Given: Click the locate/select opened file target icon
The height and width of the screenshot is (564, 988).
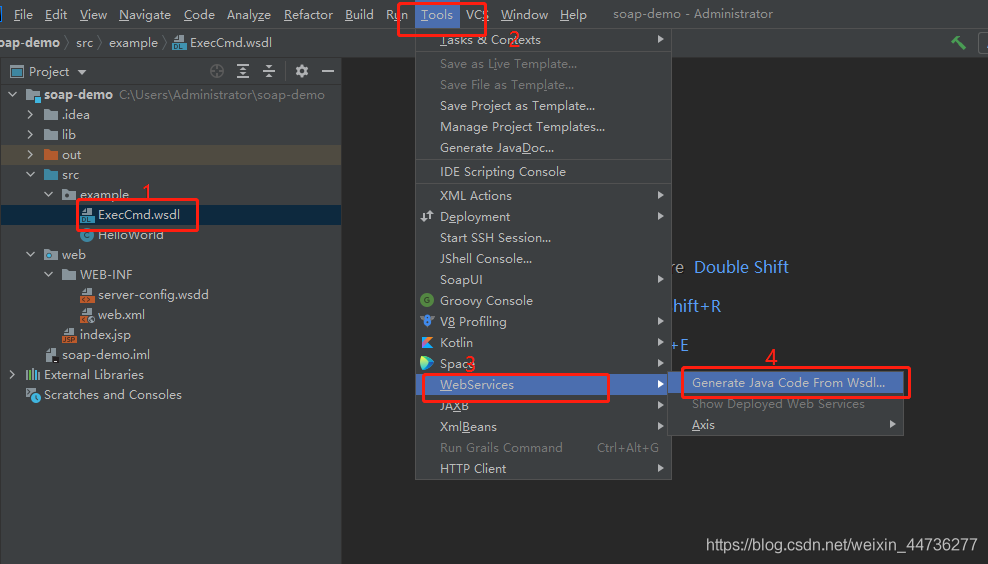Looking at the screenshot, I should point(217,71).
